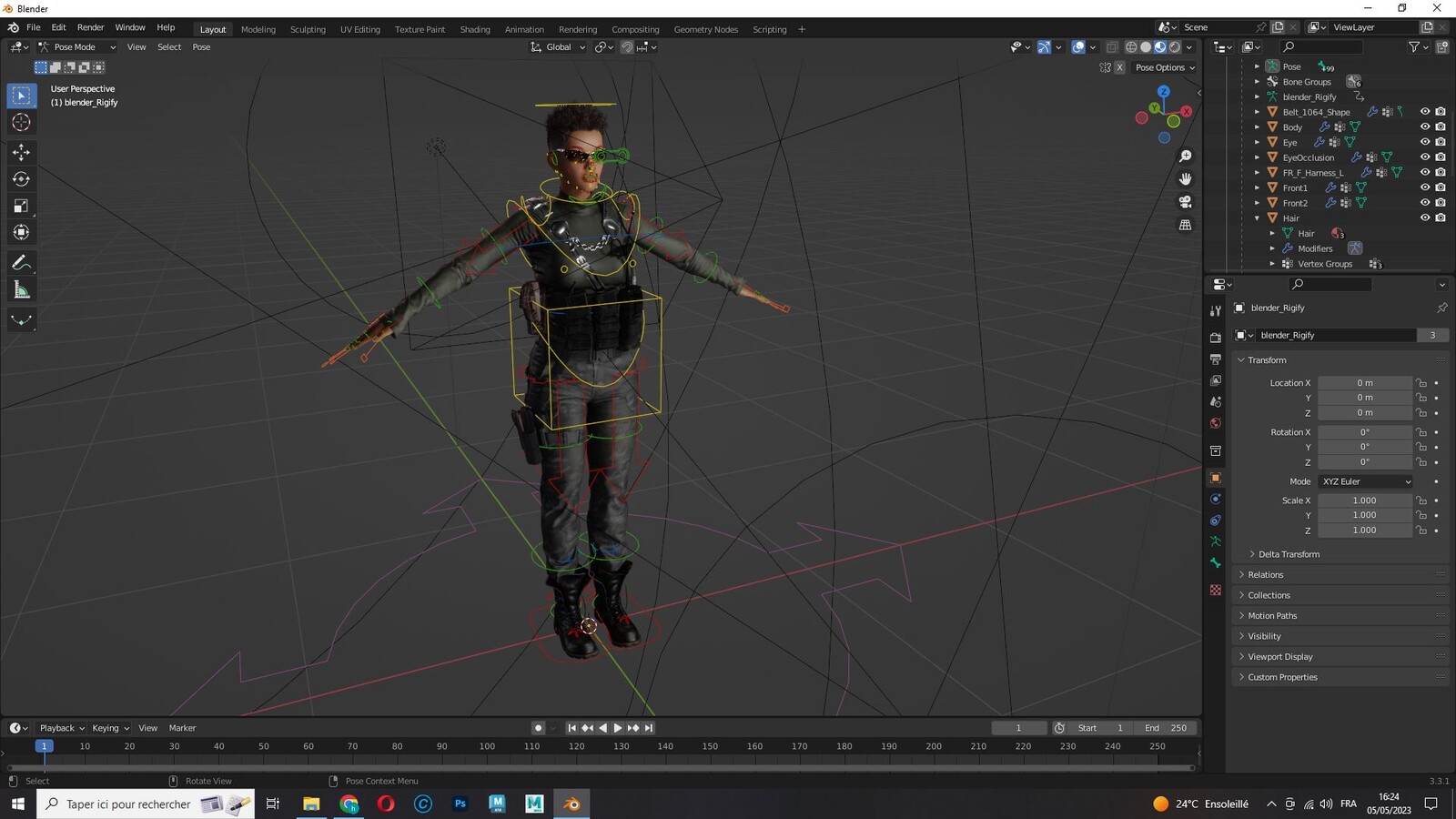
Task: Expand the Delta Transform section
Action: 1289,554
